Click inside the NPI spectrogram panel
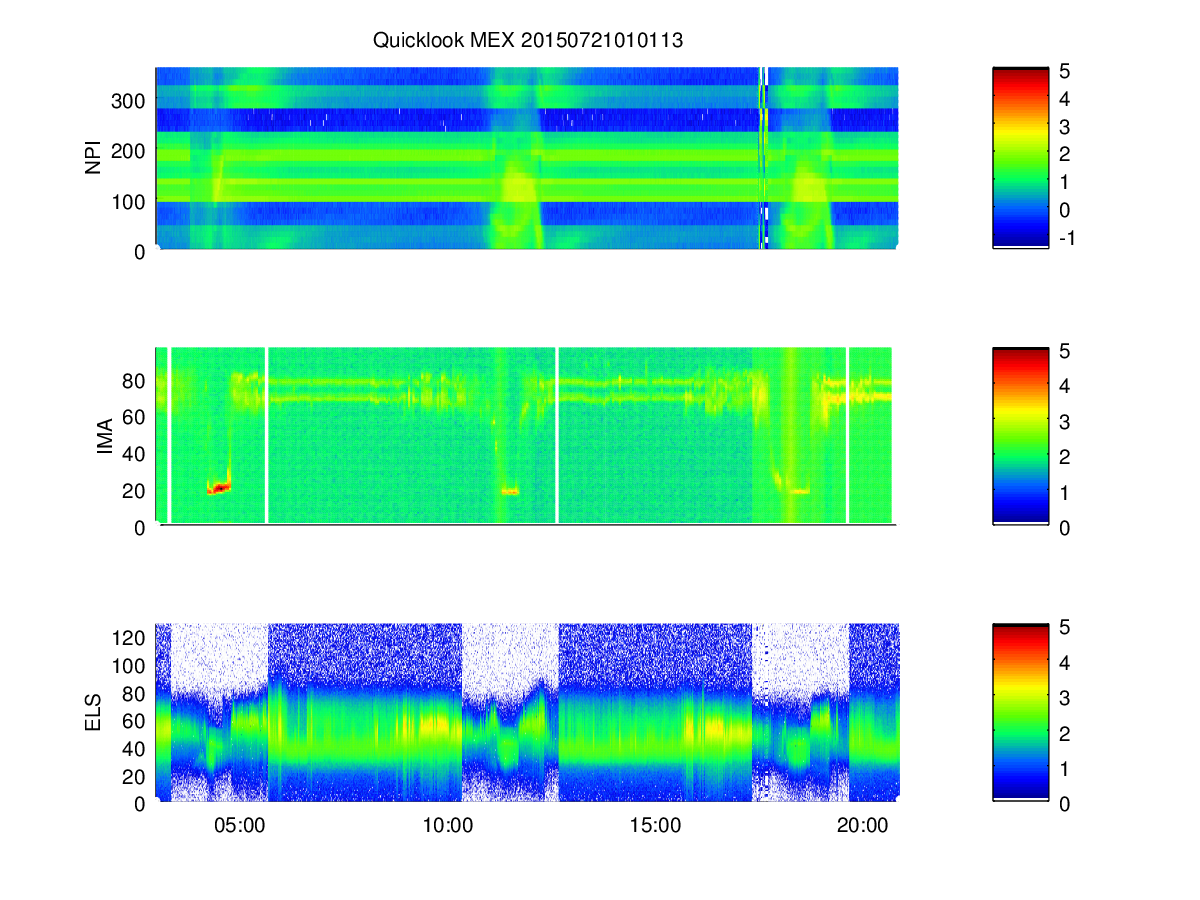Viewport: 1200px width, 900px height. (x=527, y=158)
